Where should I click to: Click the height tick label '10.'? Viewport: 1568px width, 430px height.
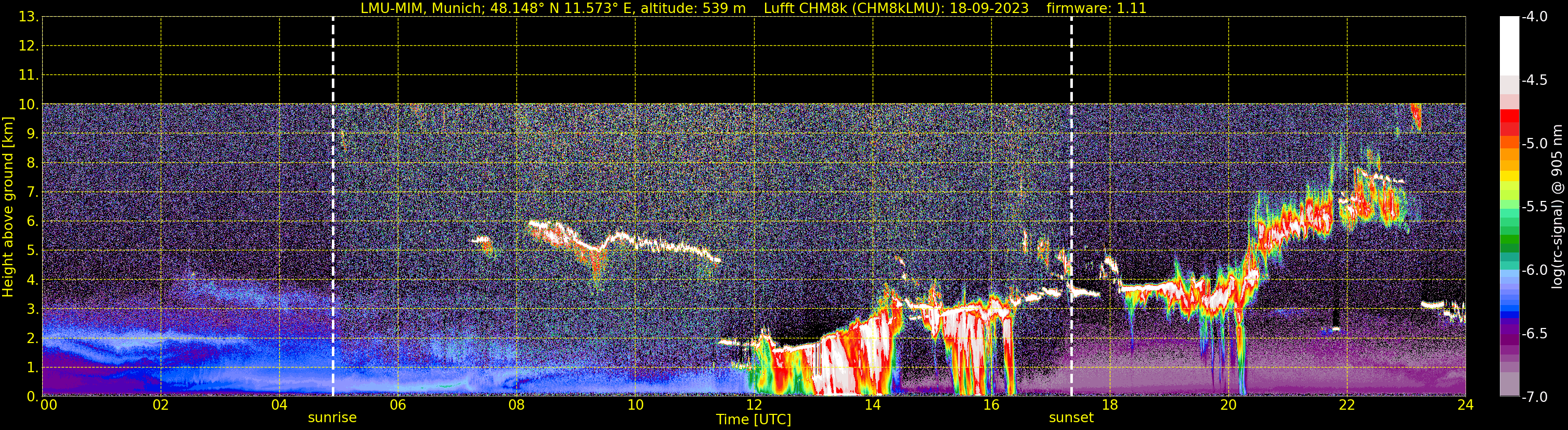point(29,105)
